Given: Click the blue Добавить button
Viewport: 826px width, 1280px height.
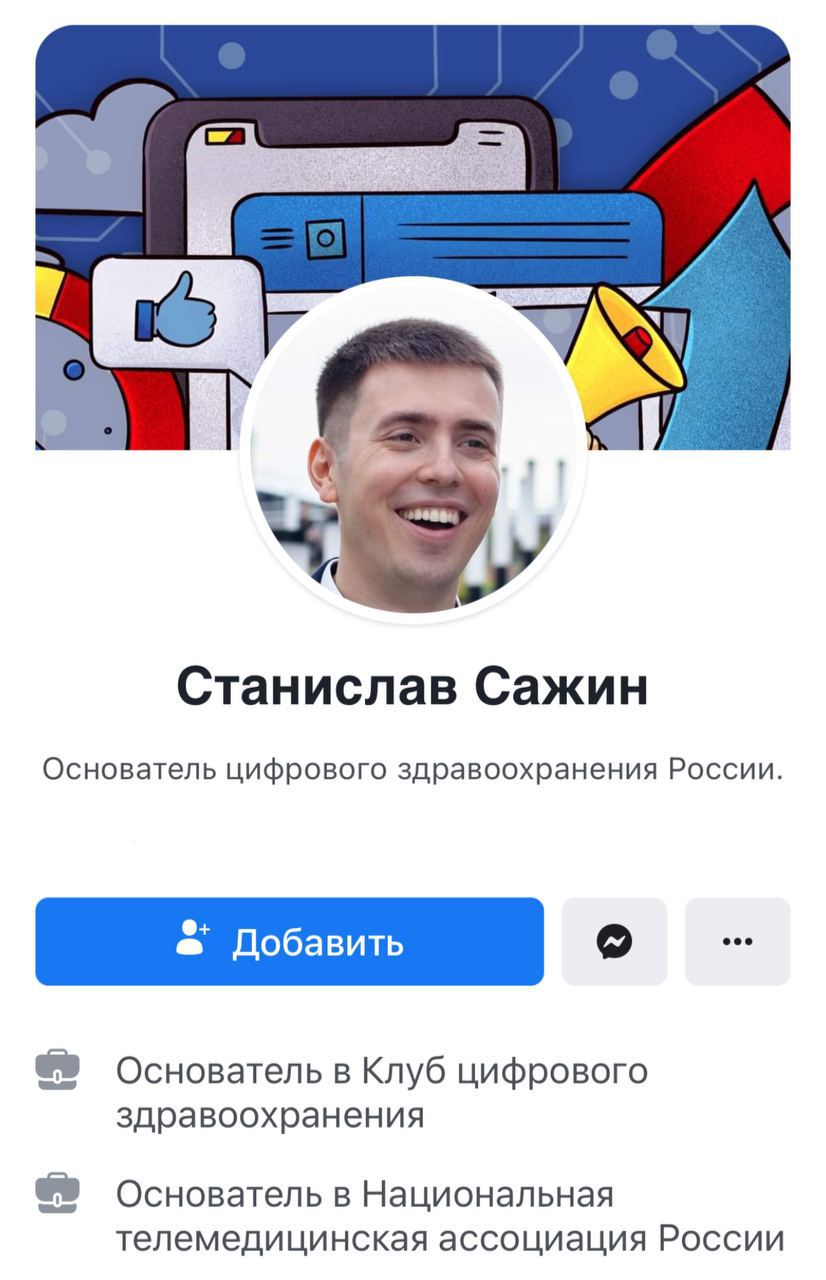Looking at the screenshot, I should point(290,941).
